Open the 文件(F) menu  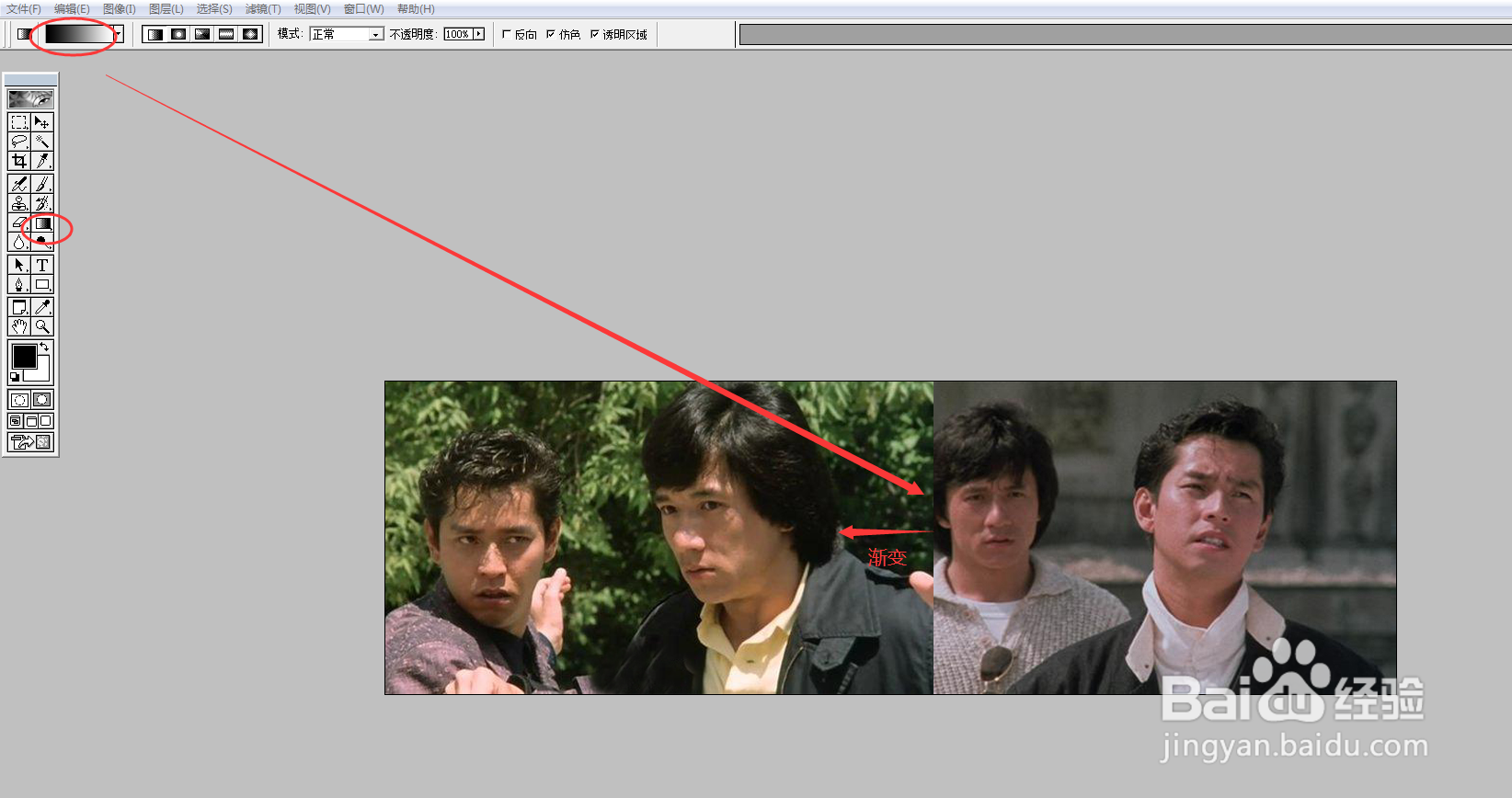click(24, 9)
